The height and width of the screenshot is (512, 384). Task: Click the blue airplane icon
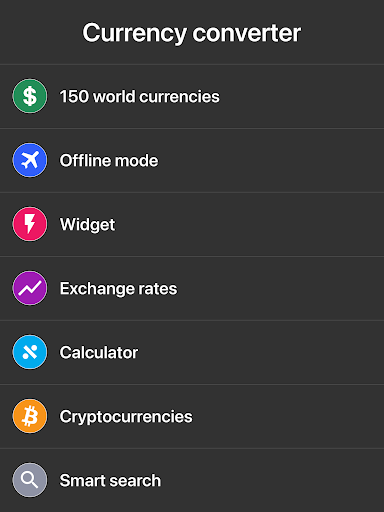tap(30, 160)
